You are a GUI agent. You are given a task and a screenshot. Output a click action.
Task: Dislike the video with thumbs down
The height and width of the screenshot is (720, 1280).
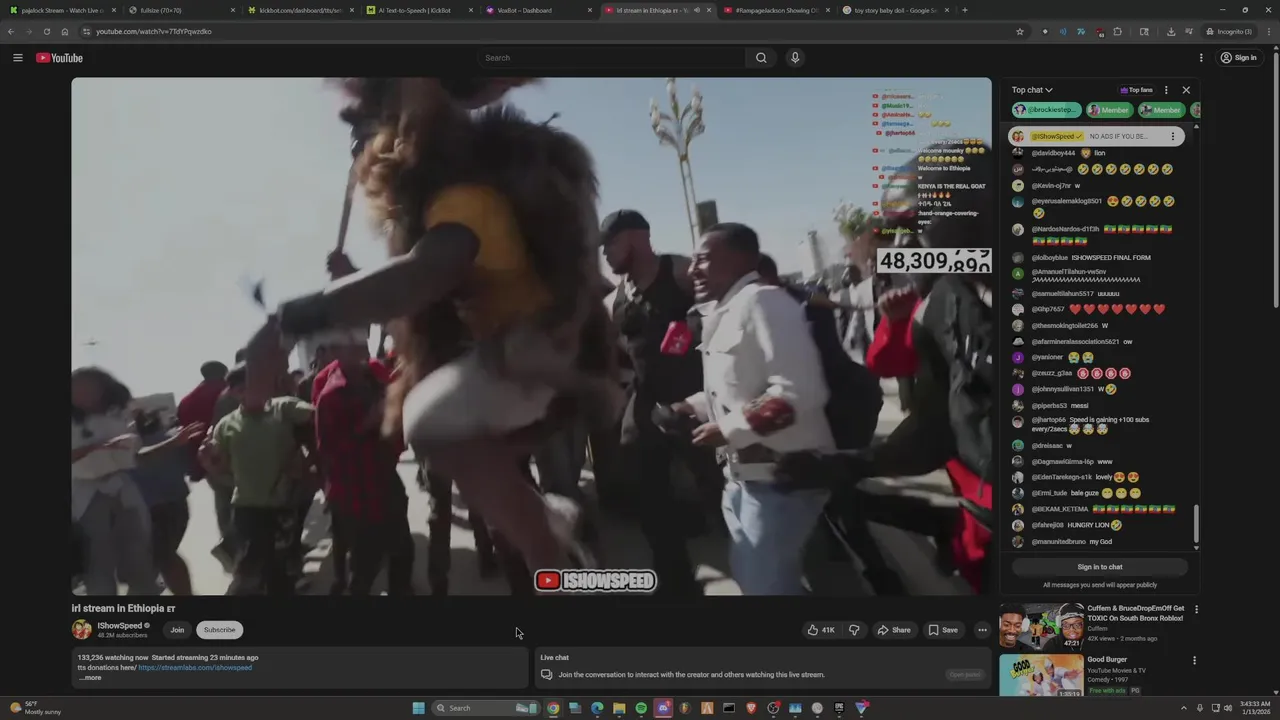(x=854, y=630)
